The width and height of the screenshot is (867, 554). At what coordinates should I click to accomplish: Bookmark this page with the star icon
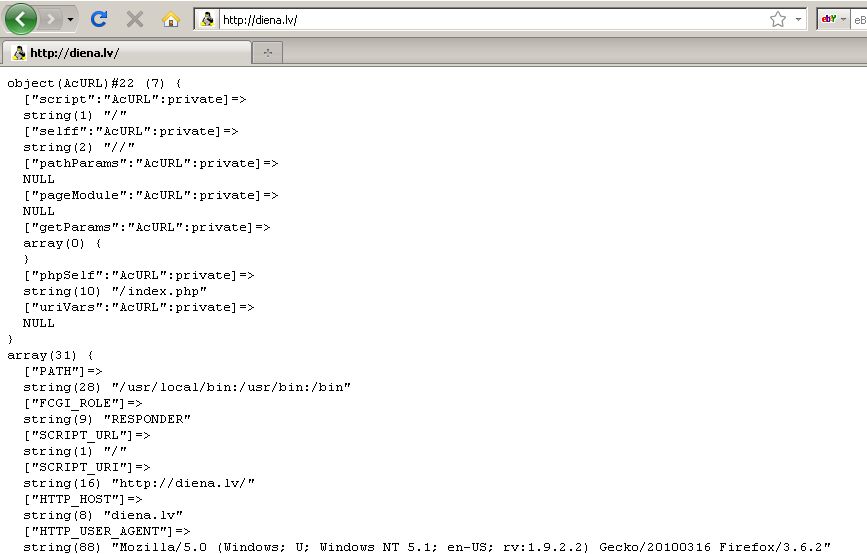coord(778,20)
